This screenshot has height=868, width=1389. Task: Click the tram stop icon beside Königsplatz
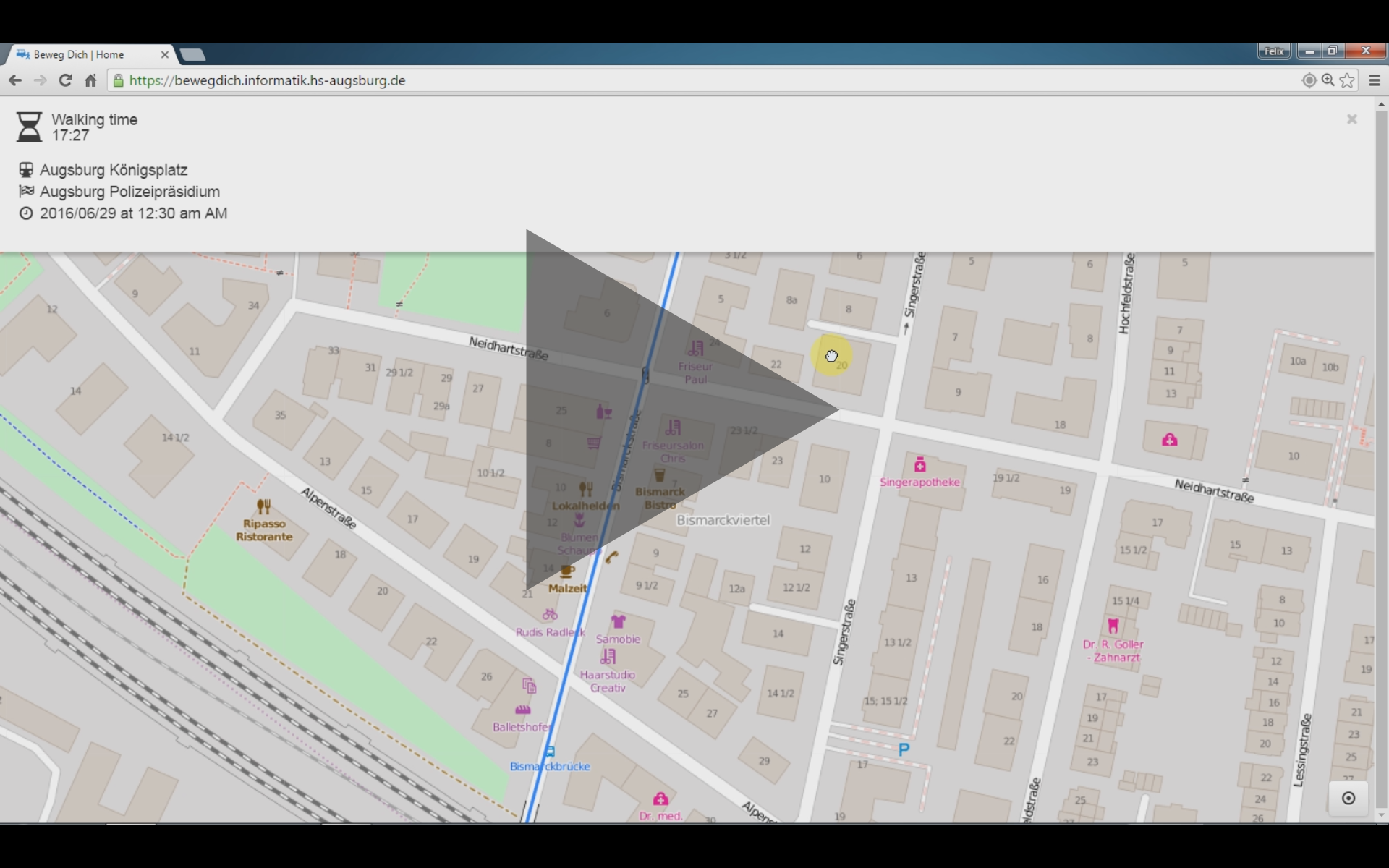[26, 170]
